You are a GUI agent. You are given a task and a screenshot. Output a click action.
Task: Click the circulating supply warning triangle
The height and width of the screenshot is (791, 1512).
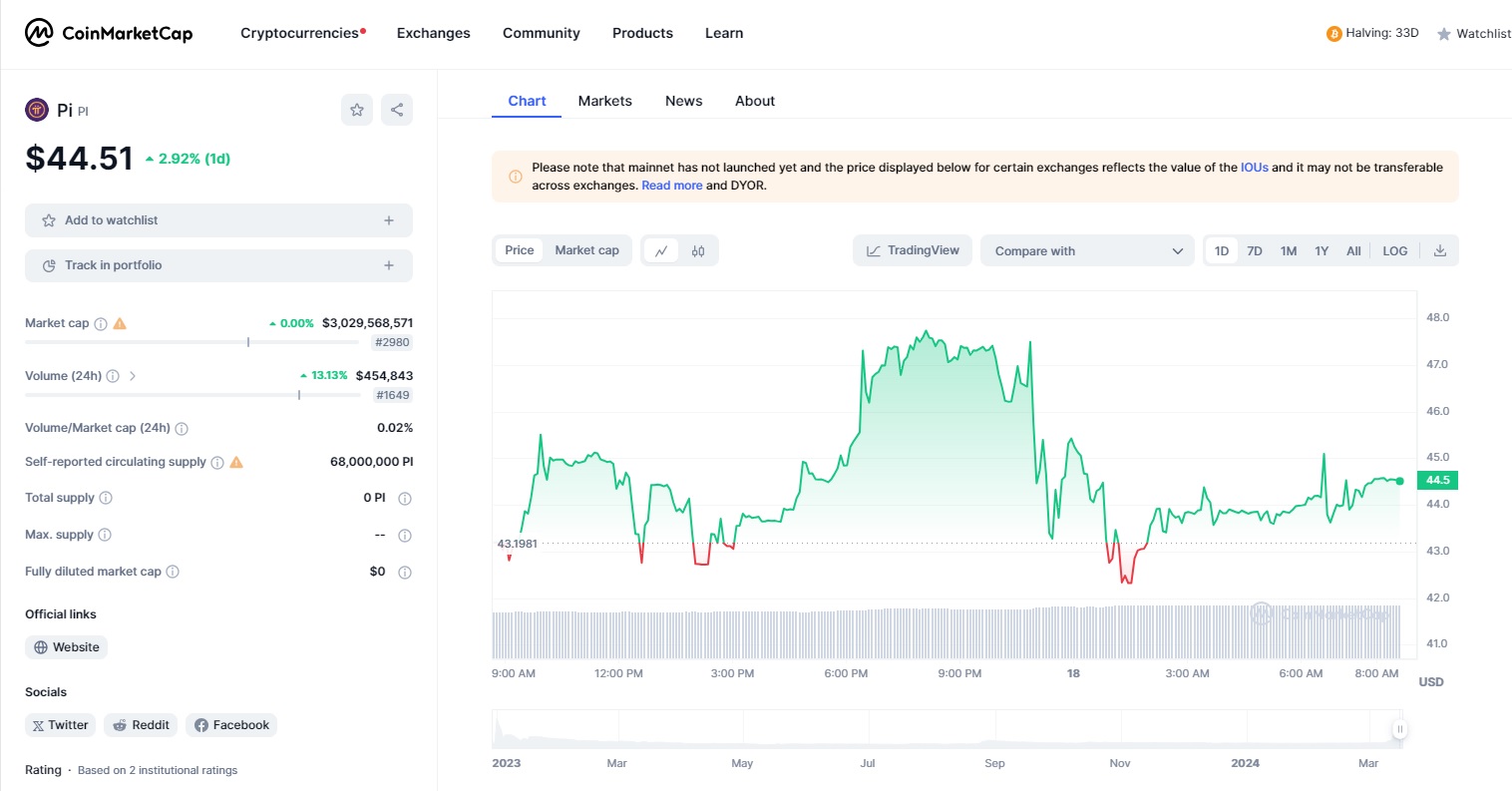[x=236, y=462]
